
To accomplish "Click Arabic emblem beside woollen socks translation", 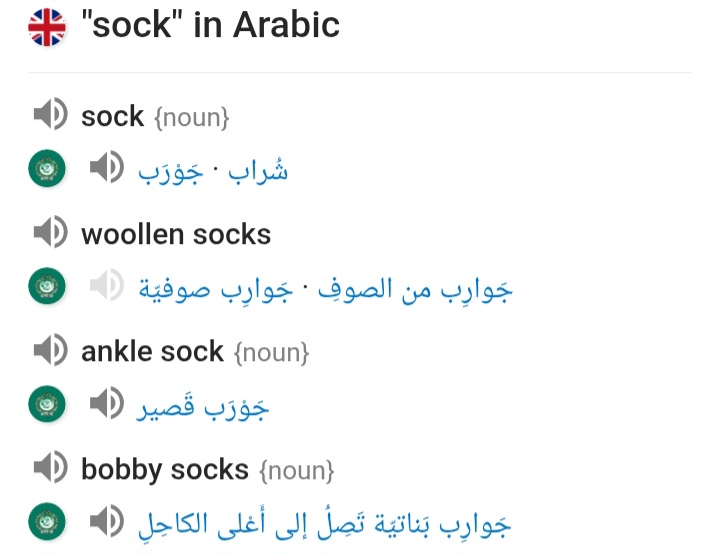I will click(47, 286).
